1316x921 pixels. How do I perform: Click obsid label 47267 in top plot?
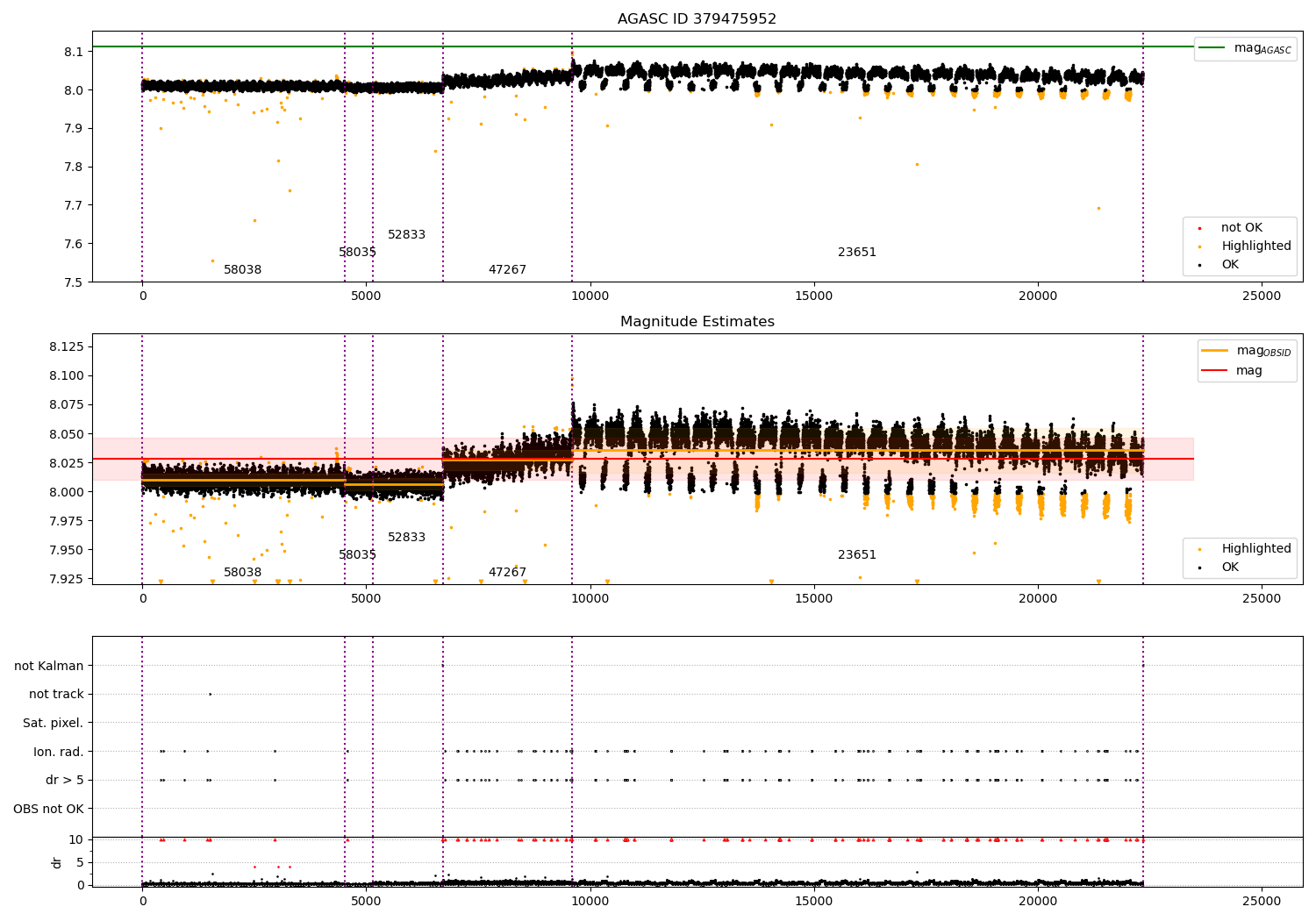pyautogui.click(x=508, y=270)
